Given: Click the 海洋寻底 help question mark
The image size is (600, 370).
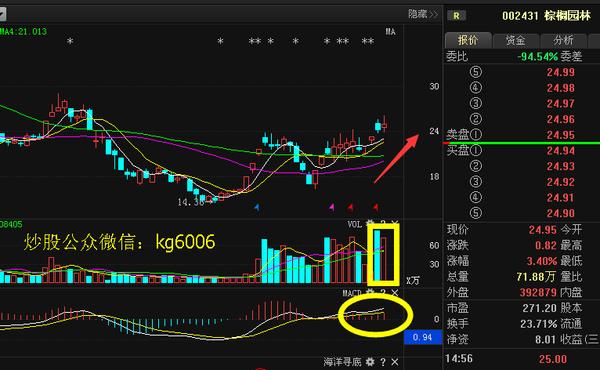Looking at the screenshot, I should click(383, 362).
